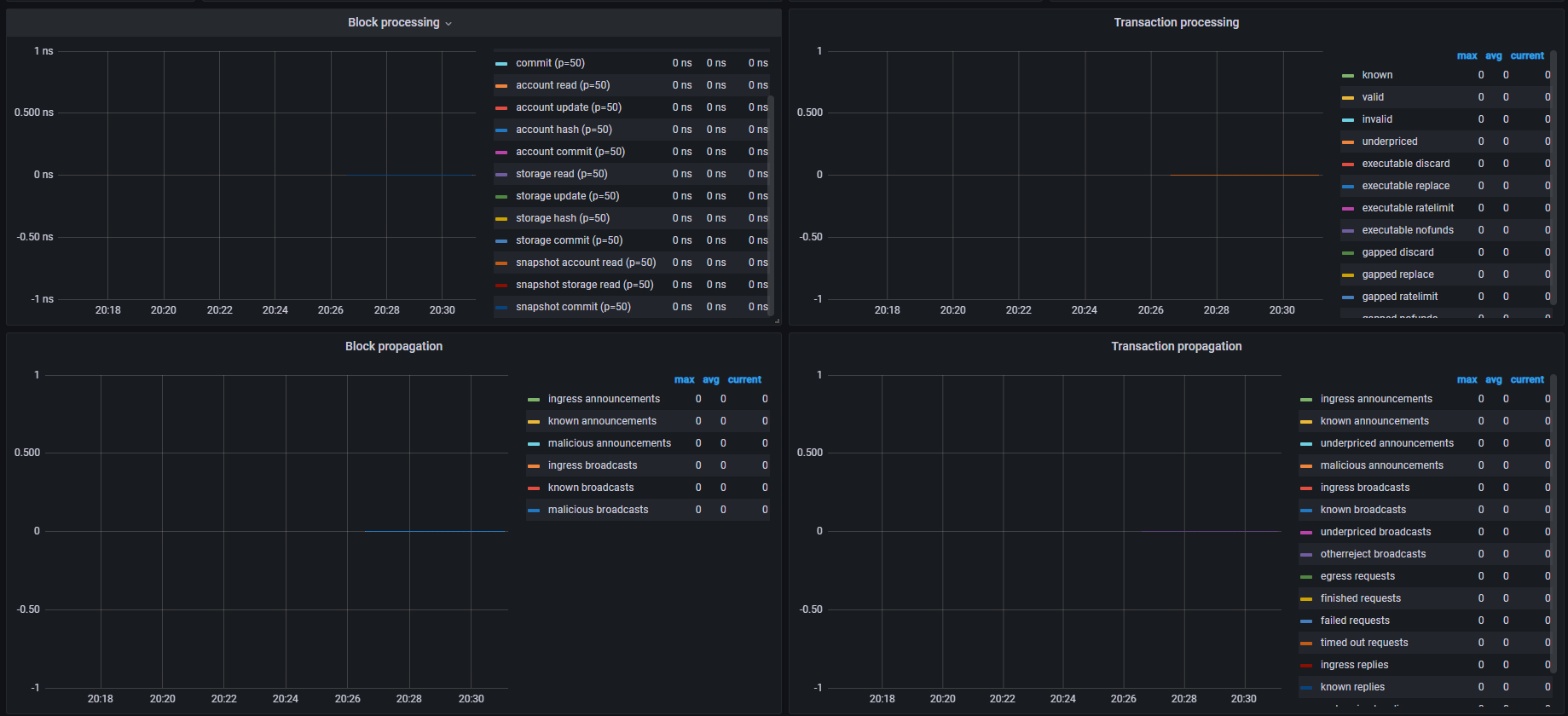Open the Block processing panel title menu
Screen dimensions: 1568x716
click(399, 23)
